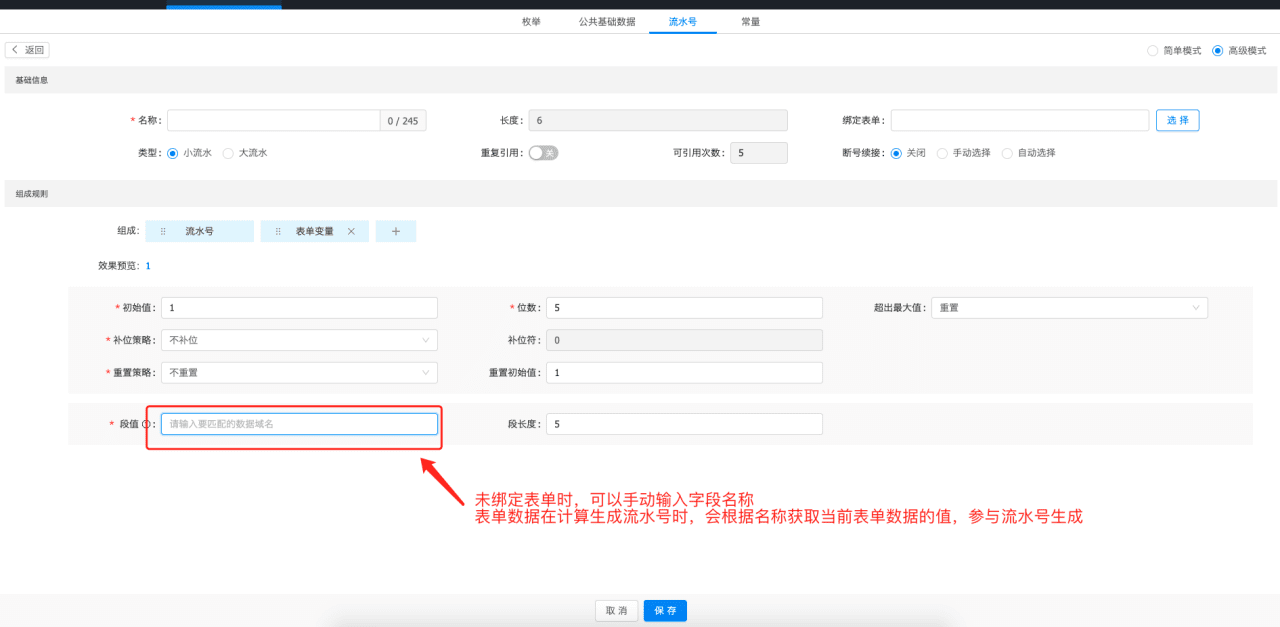This screenshot has width=1280, height=627.
Task: Click the 位数 input field
Action: pyautogui.click(x=684, y=308)
